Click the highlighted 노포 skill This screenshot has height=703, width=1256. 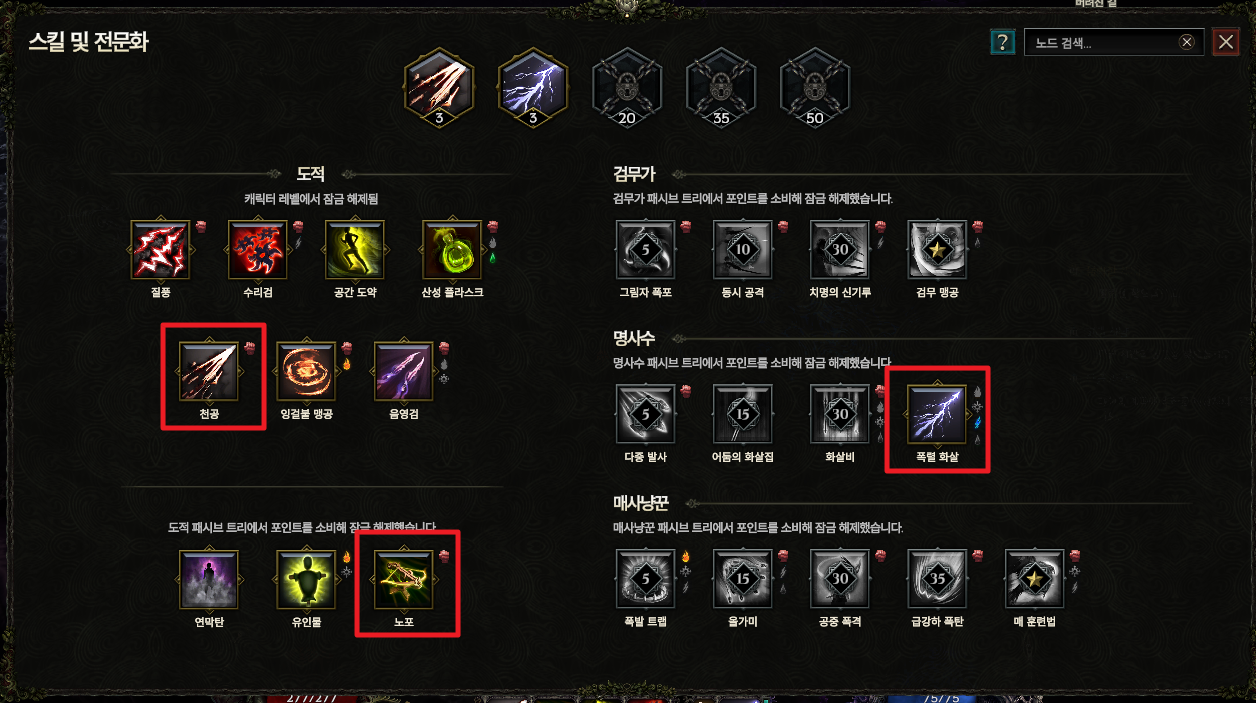tap(404, 579)
